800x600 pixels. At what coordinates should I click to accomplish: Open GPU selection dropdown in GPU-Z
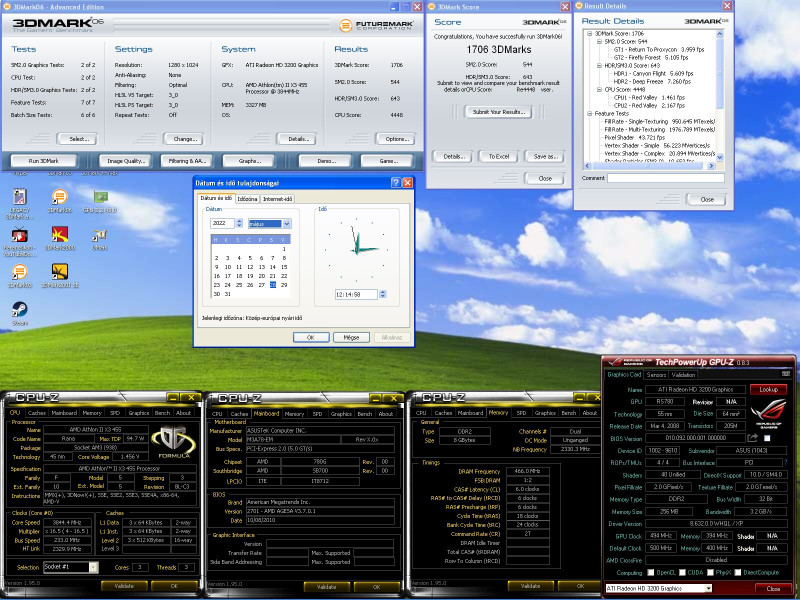(x=708, y=588)
